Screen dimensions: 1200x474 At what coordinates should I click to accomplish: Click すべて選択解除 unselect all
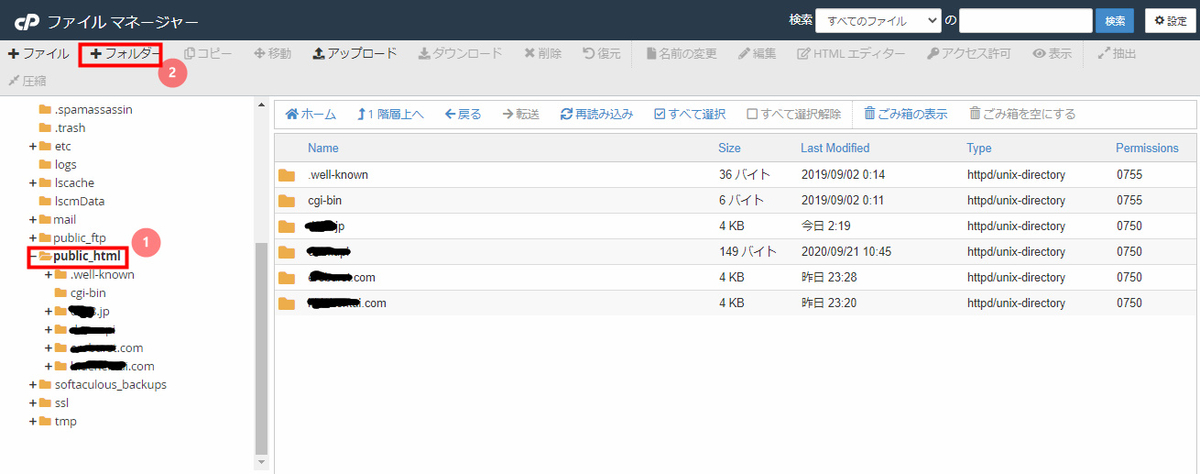[795, 114]
